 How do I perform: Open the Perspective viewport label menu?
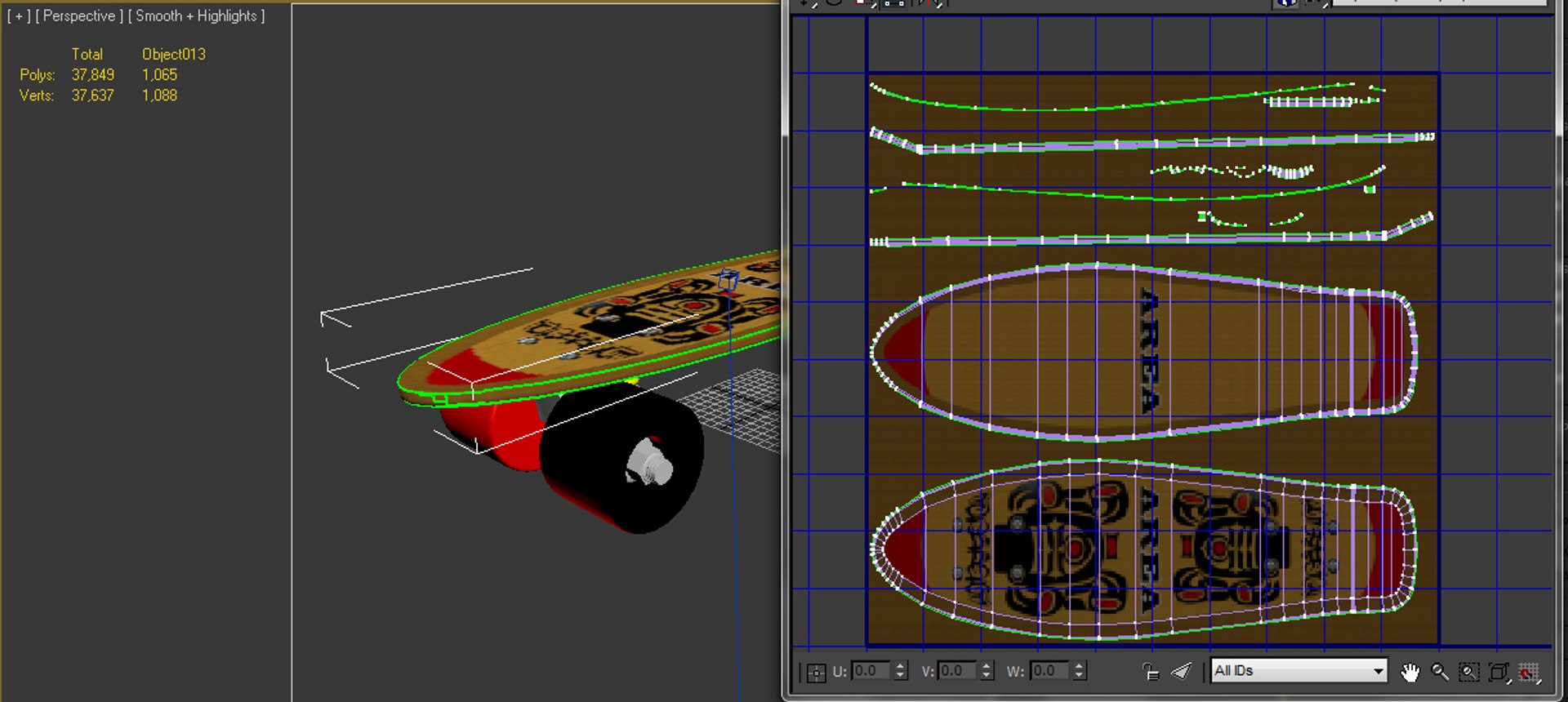coord(79,16)
